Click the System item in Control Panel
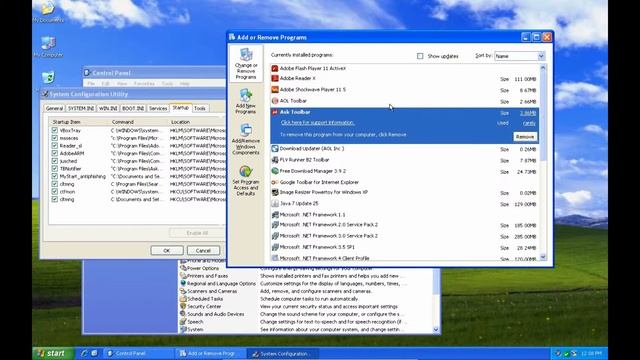 tap(195, 330)
